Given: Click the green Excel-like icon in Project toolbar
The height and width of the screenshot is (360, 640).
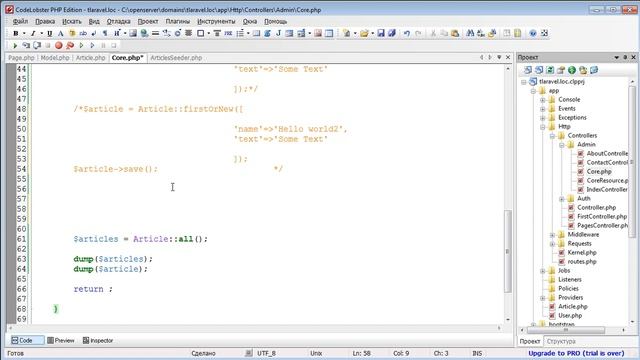Looking at the screenshot, I should (x=550, y=70).
